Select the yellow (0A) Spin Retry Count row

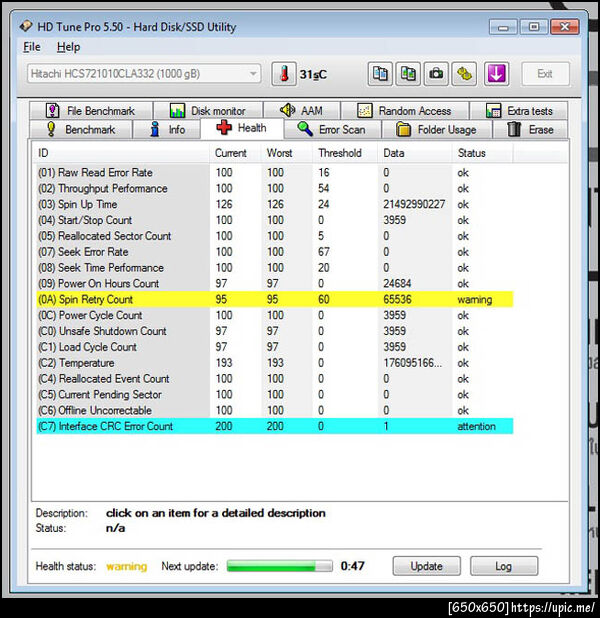pos(275,299)
